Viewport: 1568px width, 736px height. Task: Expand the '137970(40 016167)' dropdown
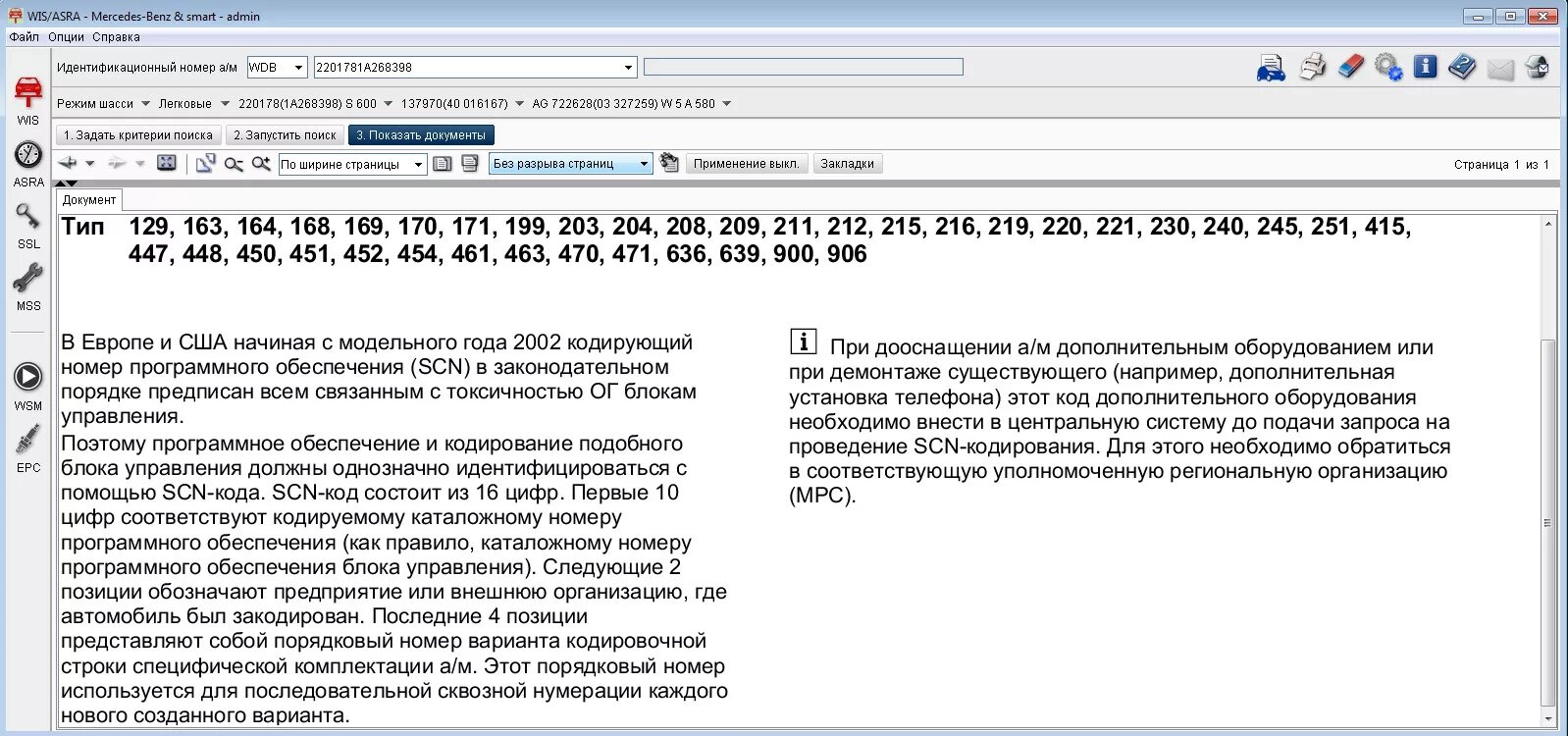519,103
